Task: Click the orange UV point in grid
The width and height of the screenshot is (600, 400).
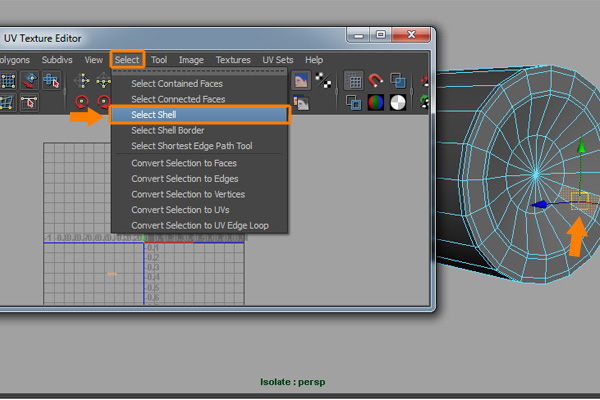Action: click(112, 274)
